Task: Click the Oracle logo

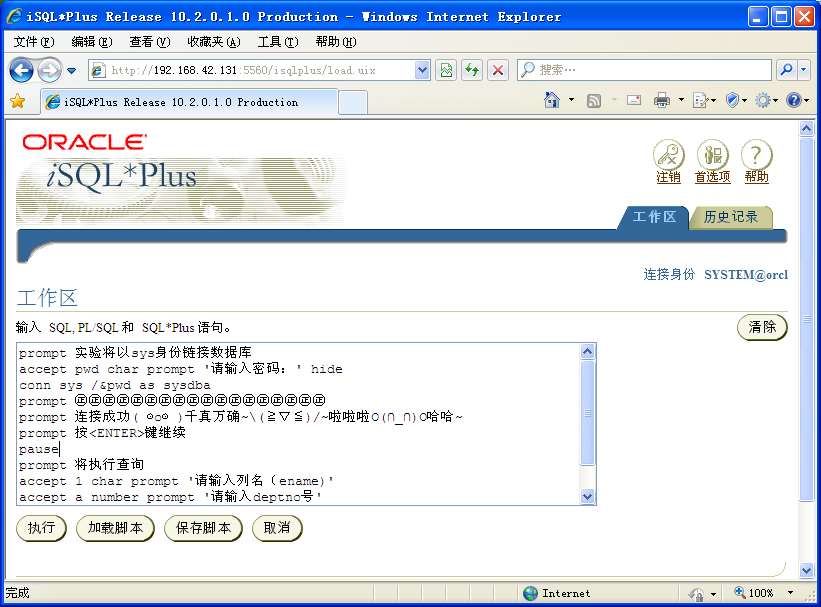Action: [84, 142]
